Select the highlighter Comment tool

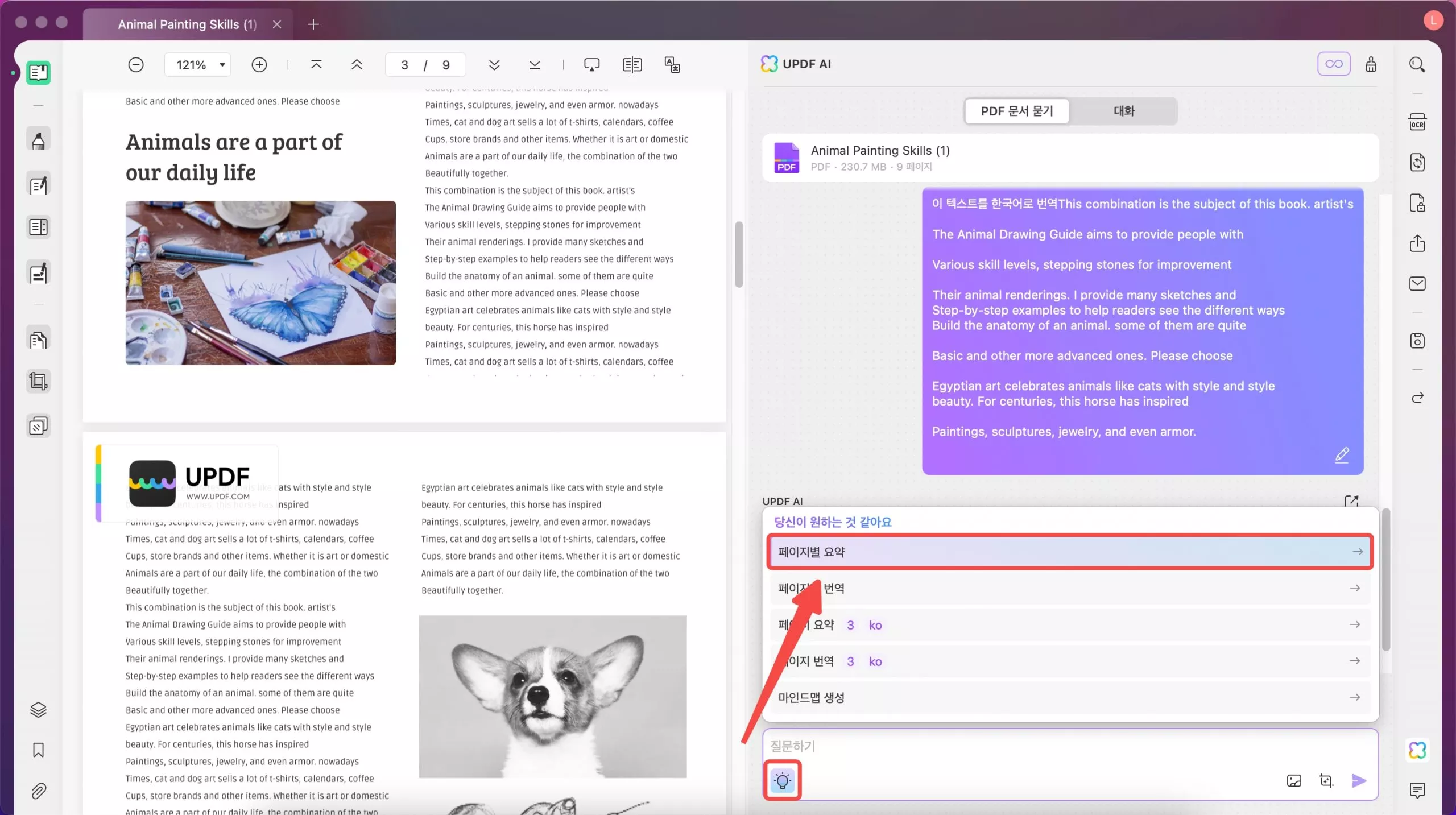[x=38, y=139]
